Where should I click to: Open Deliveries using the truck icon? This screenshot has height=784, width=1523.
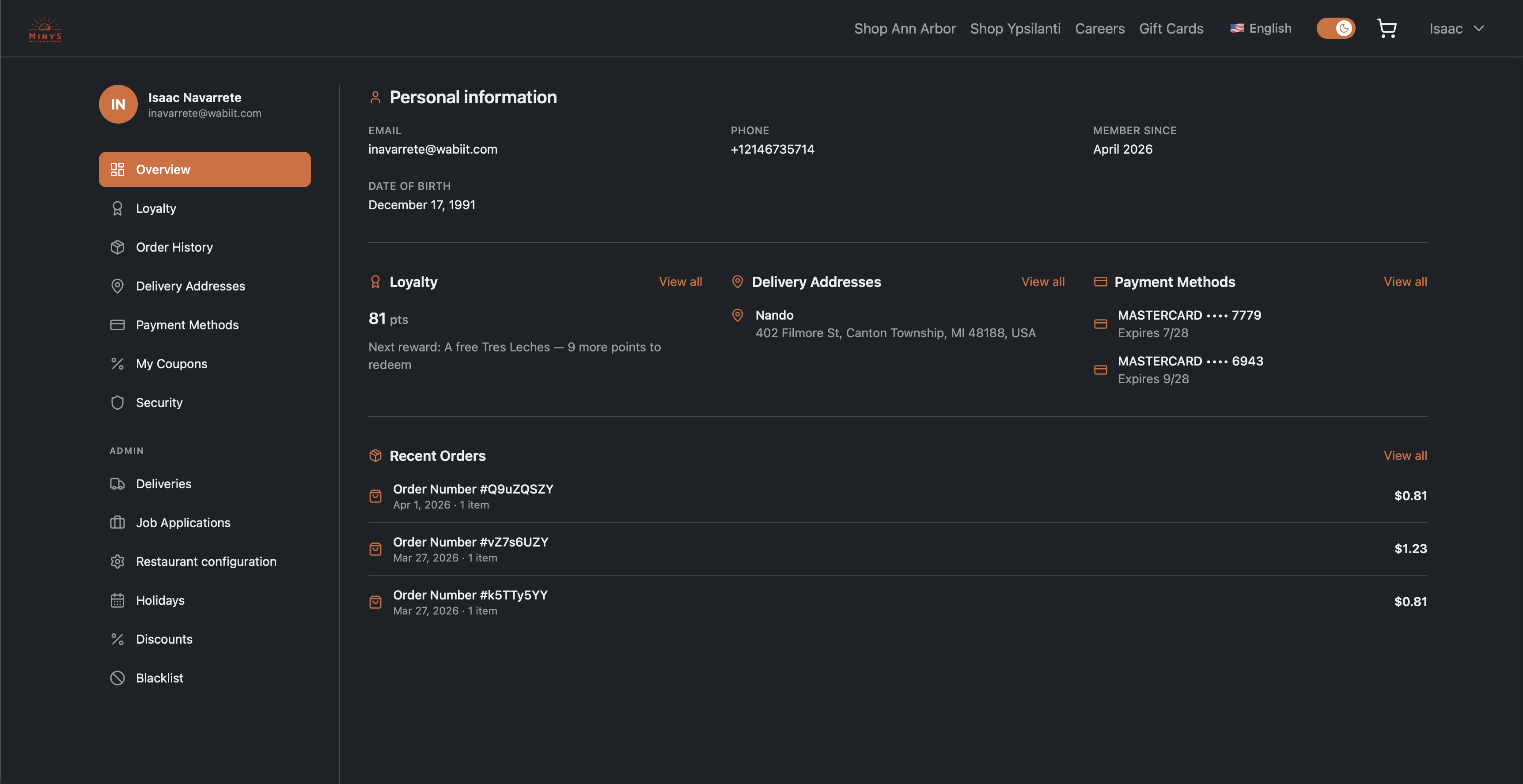pyautogui.click(x=117, y=483)
